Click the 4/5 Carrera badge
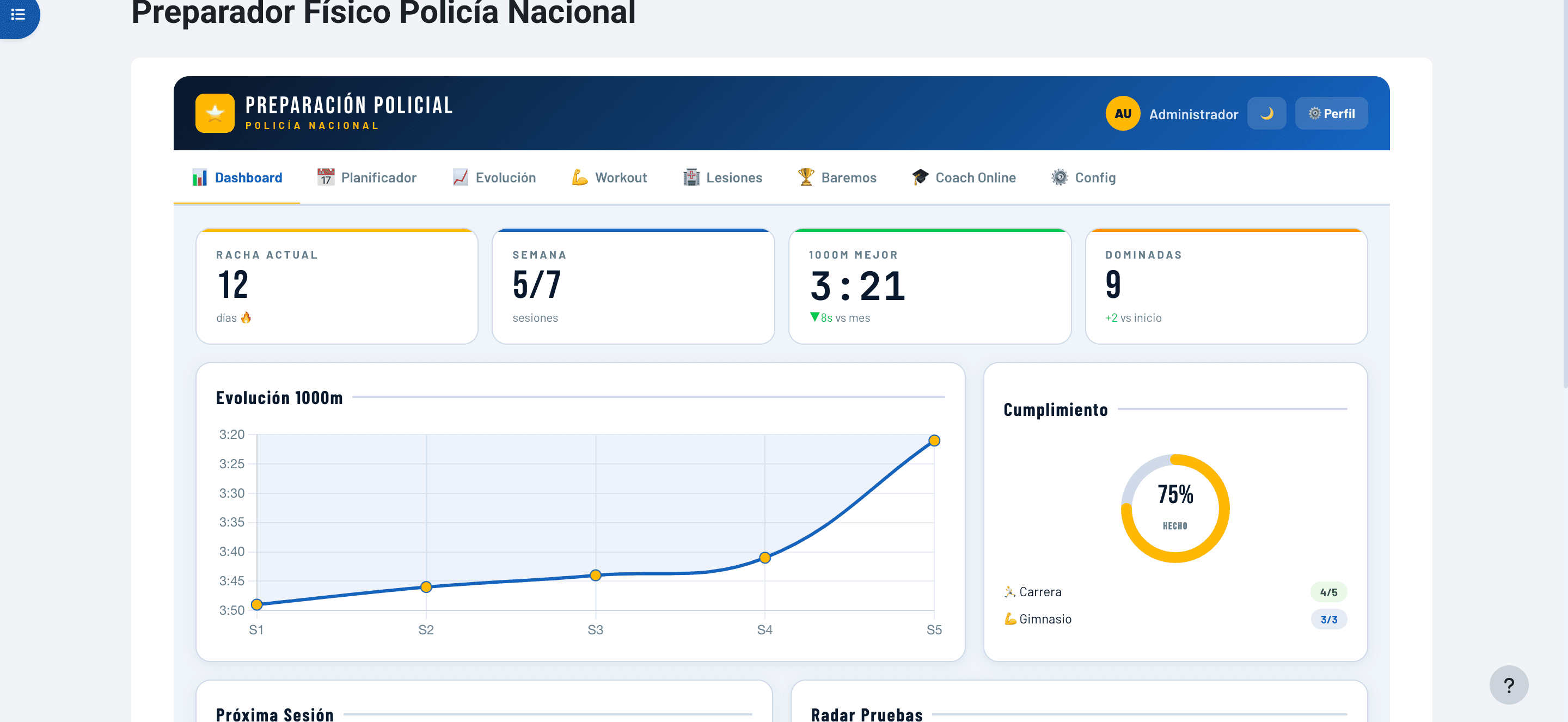Viewport: 1568px width, 722px height. tap(1328, 592)
